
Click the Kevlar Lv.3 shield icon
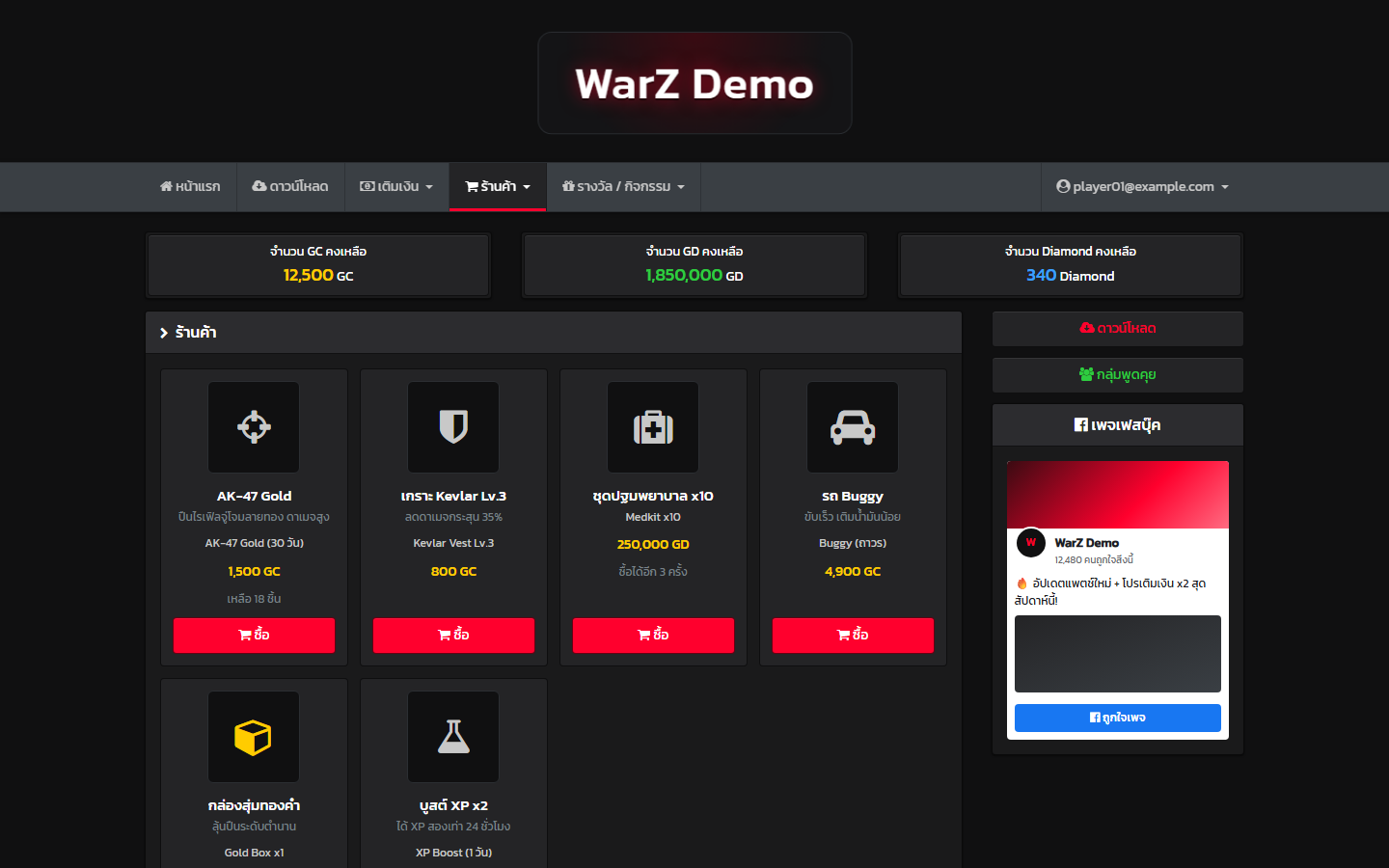[453, 426]
